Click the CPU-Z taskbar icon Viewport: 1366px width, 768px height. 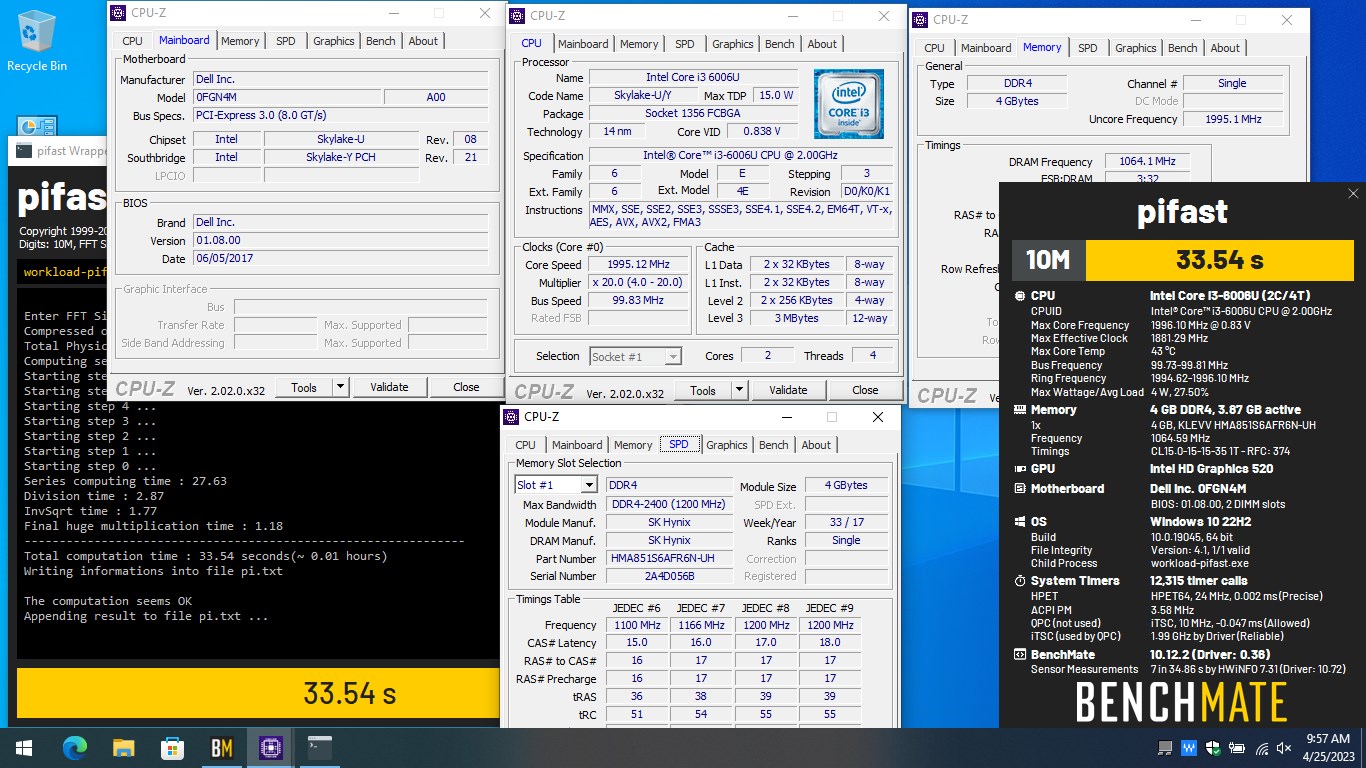(270, 747)
